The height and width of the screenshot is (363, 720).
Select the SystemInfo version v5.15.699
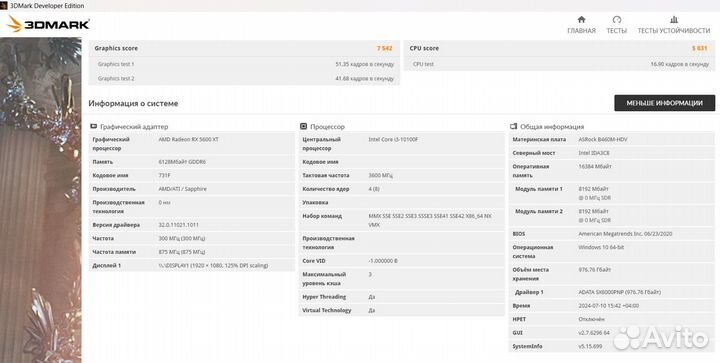590,346
